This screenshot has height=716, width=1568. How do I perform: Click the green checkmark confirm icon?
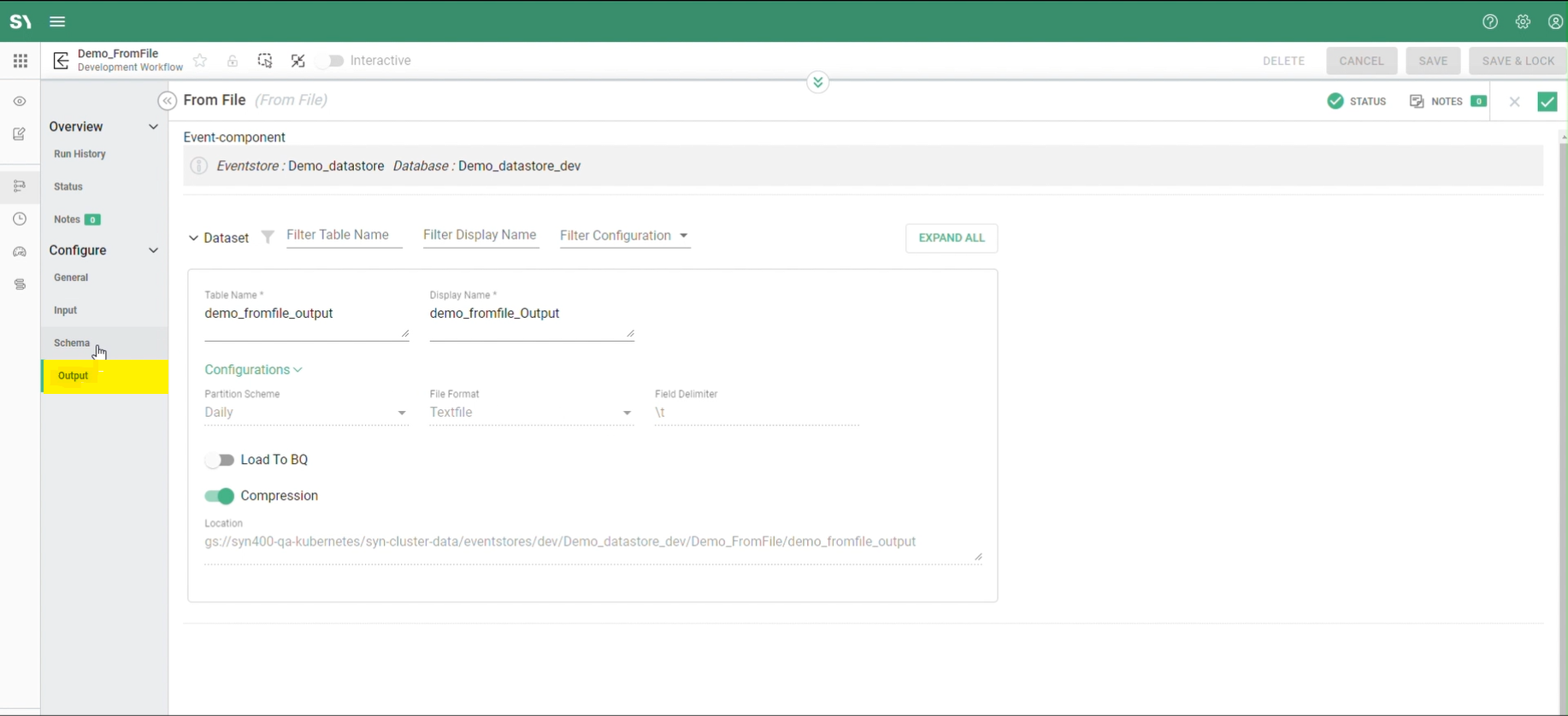tap(1547, 102)
